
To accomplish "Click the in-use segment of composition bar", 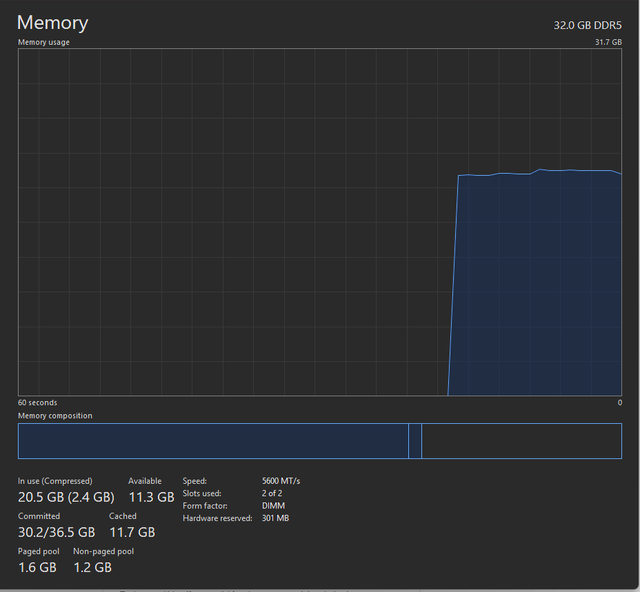I will point(213,441).
